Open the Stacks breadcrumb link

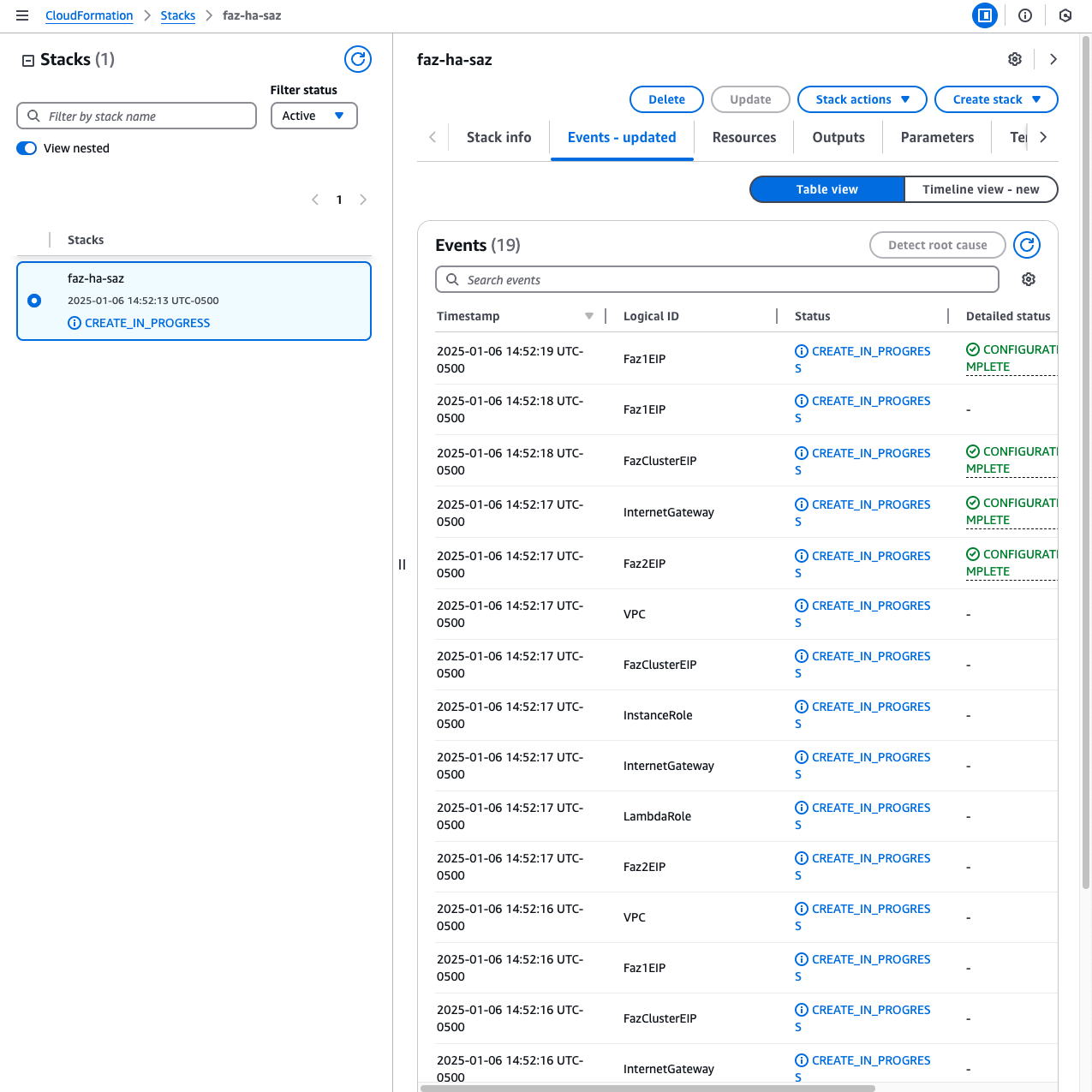coord(178,15)
